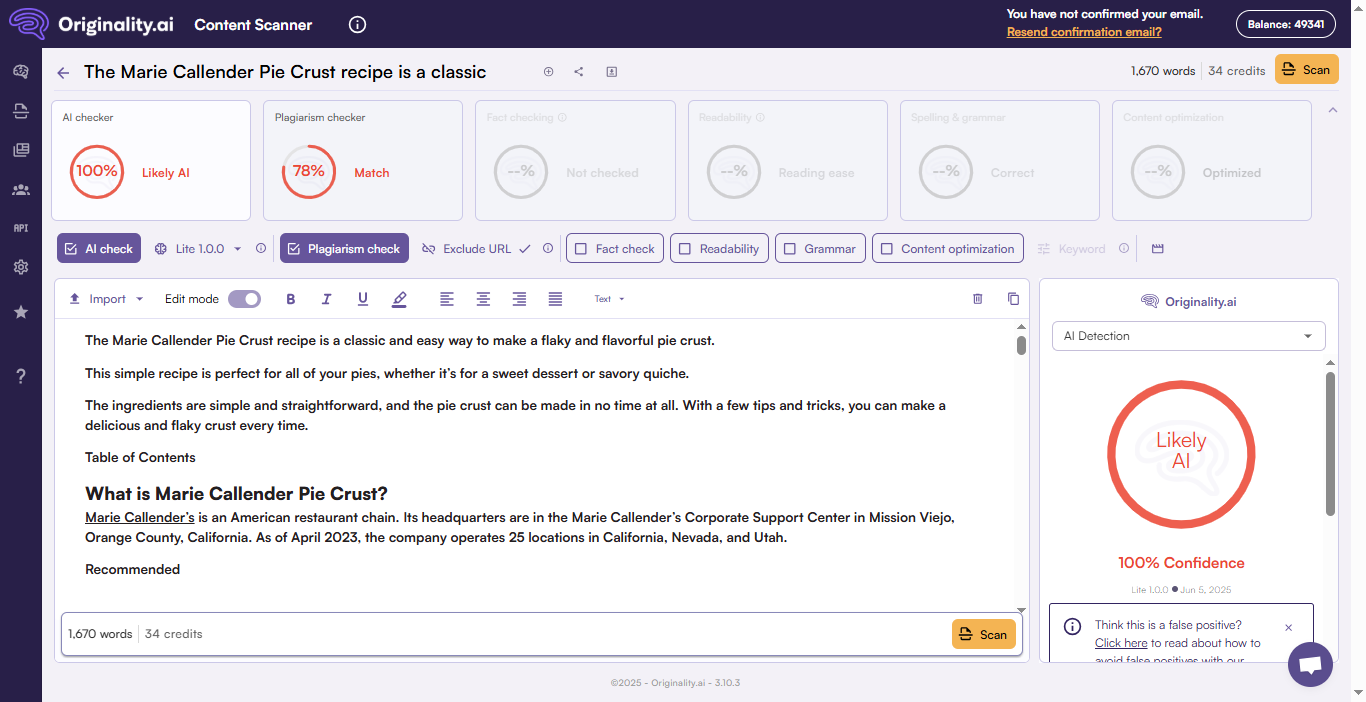Follow the Click here false positives link

point(1121,643)
